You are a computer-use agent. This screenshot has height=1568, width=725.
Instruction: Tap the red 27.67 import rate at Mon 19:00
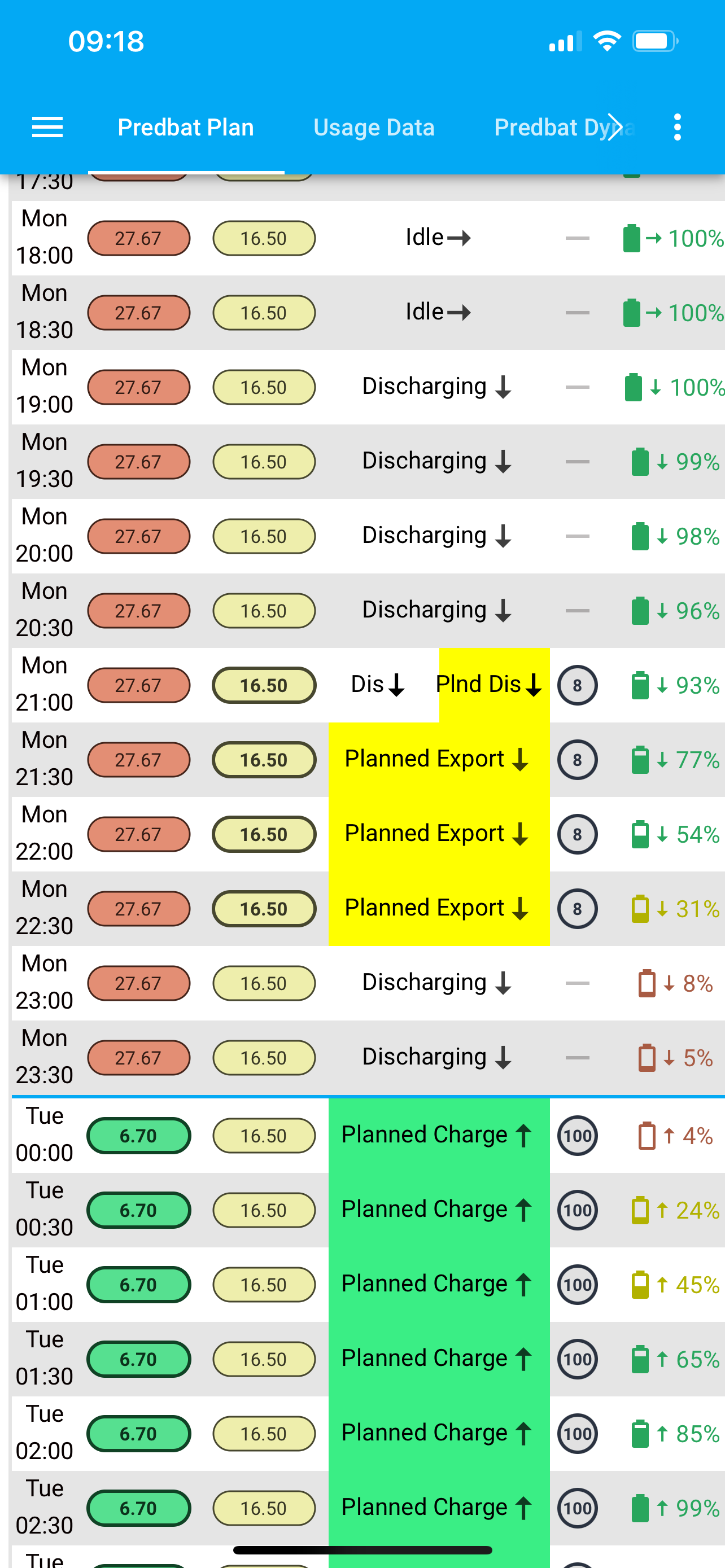[139, 387]
